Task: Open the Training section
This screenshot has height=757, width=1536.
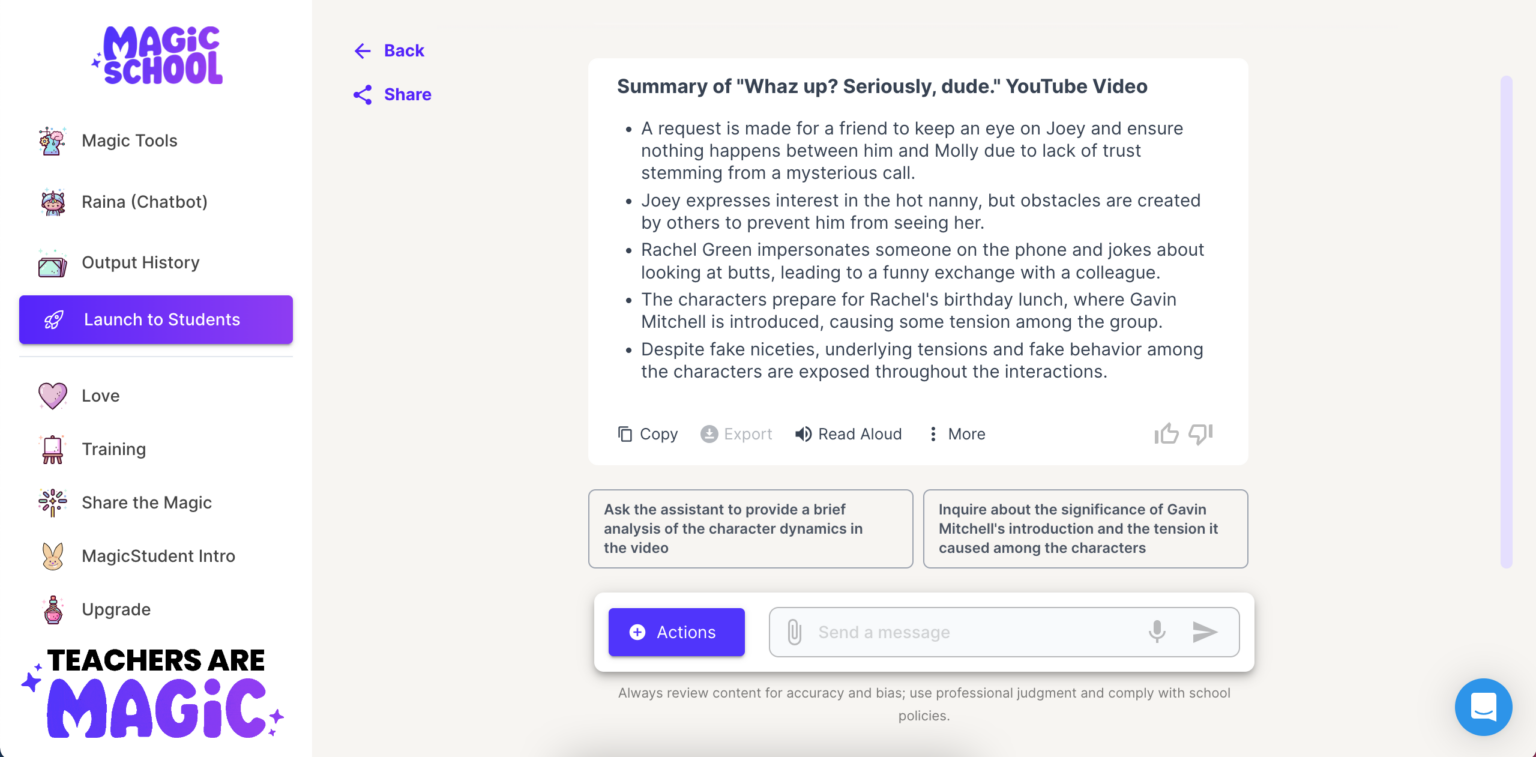Action: pos(113,449)
